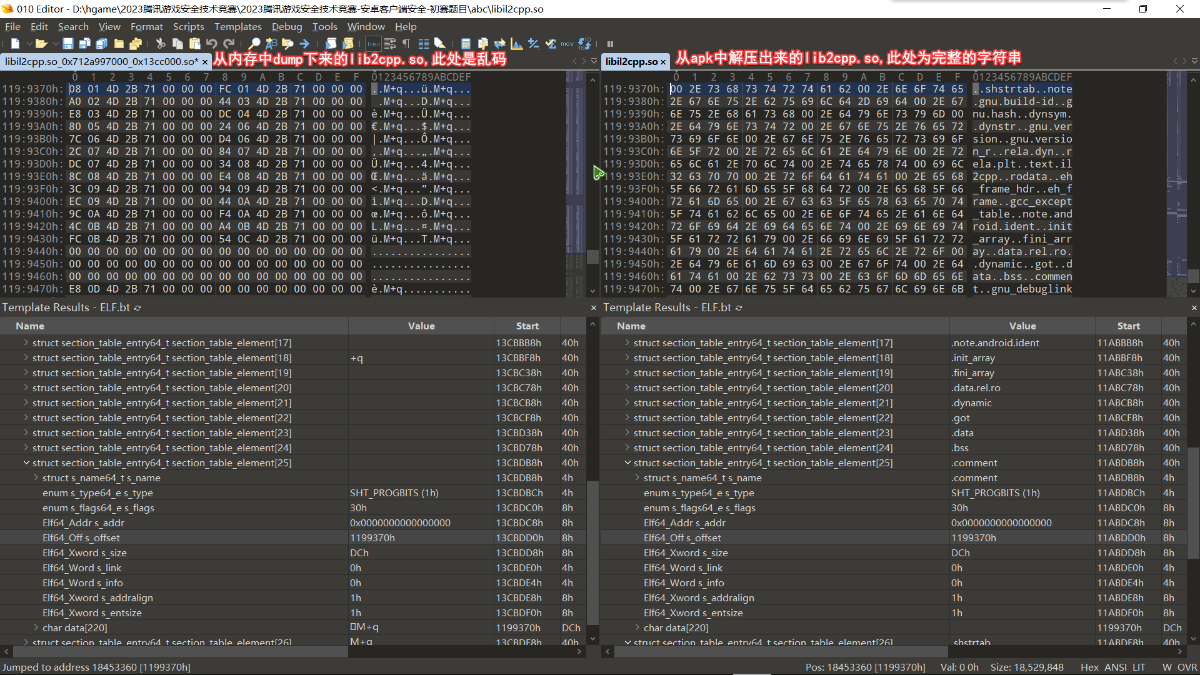Toggle the Hex edit-as mode icon
The width and height of the screenshot is (1200, 675).
pos(373,44)
